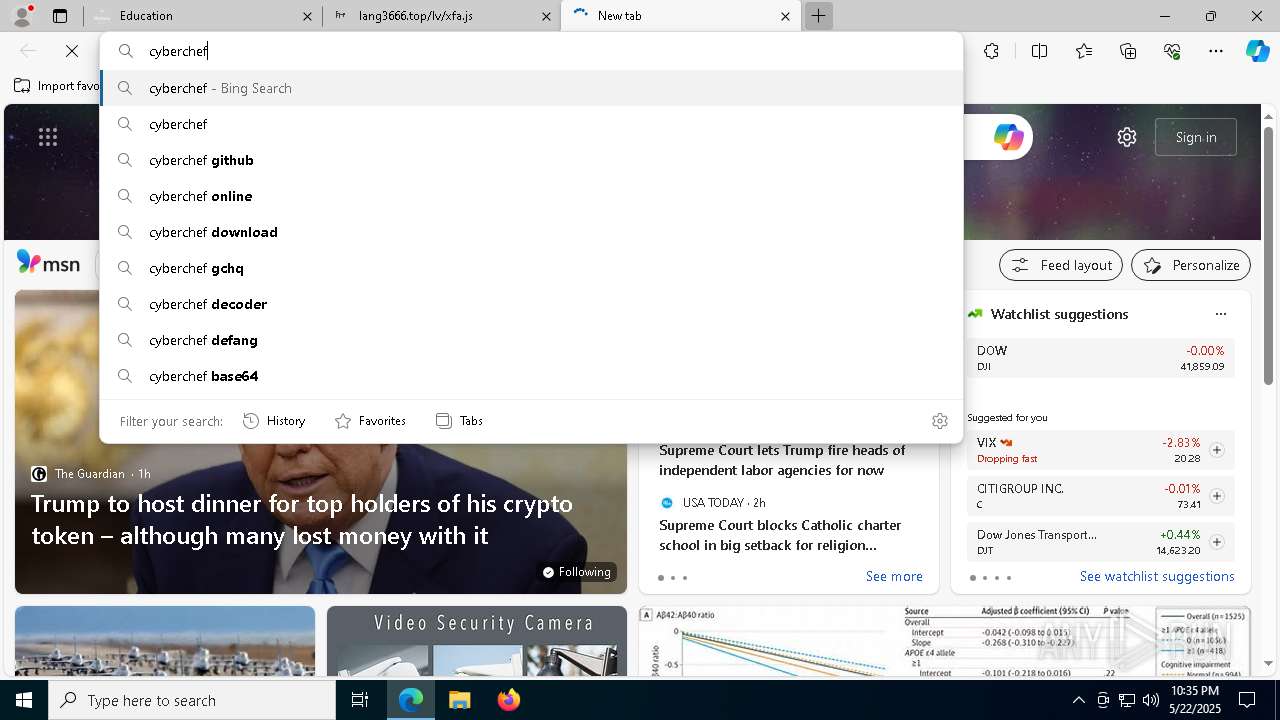Open Watchlist suggestions more options
This screenshot has width=1280, height=720.
[1220, 314]
